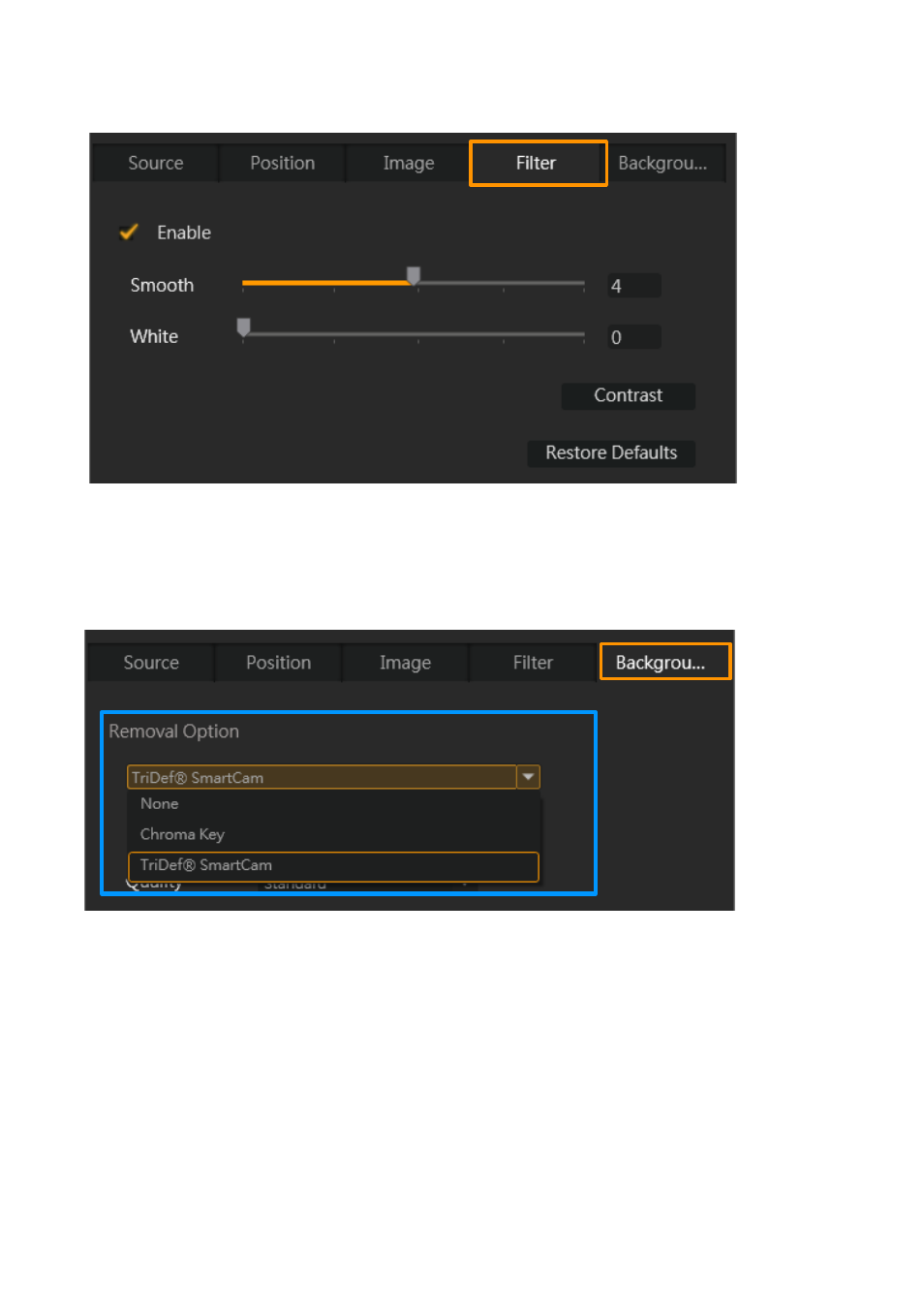Open Background tab in upper panel
This screenshot has height=1307, width=924.
pos(663,163)
